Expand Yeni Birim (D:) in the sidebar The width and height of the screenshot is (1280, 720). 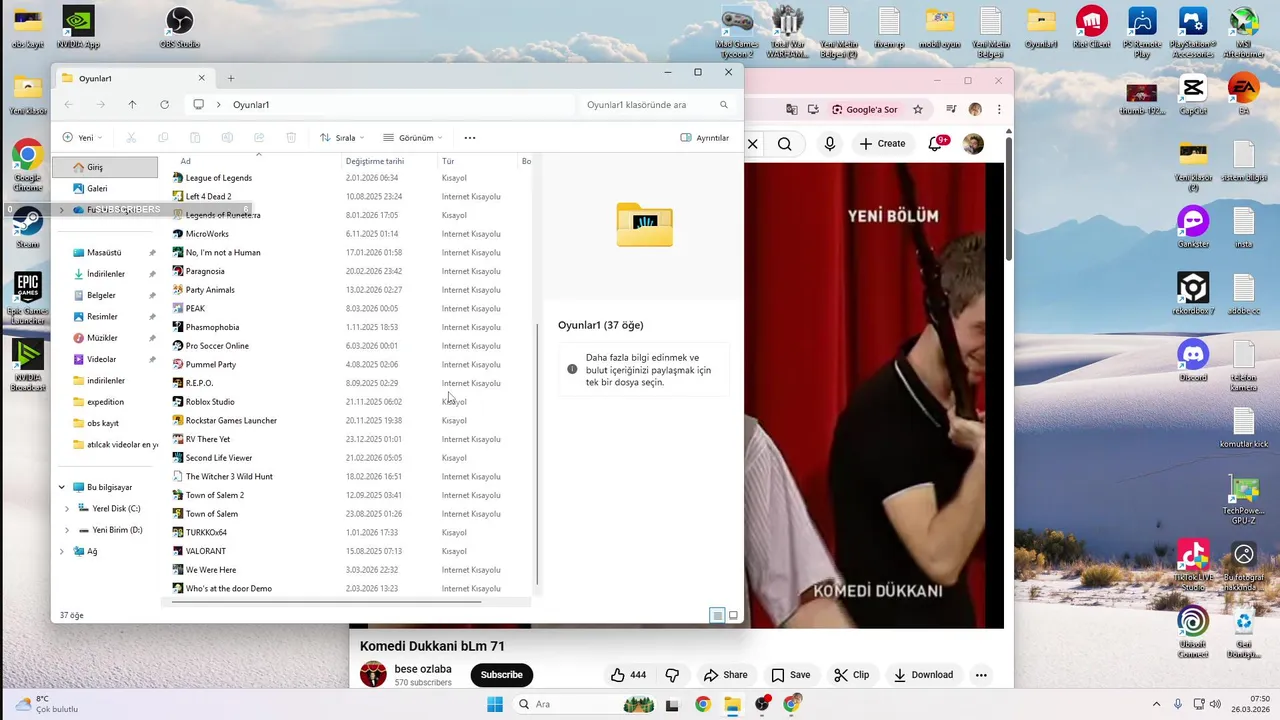(67, 530)
